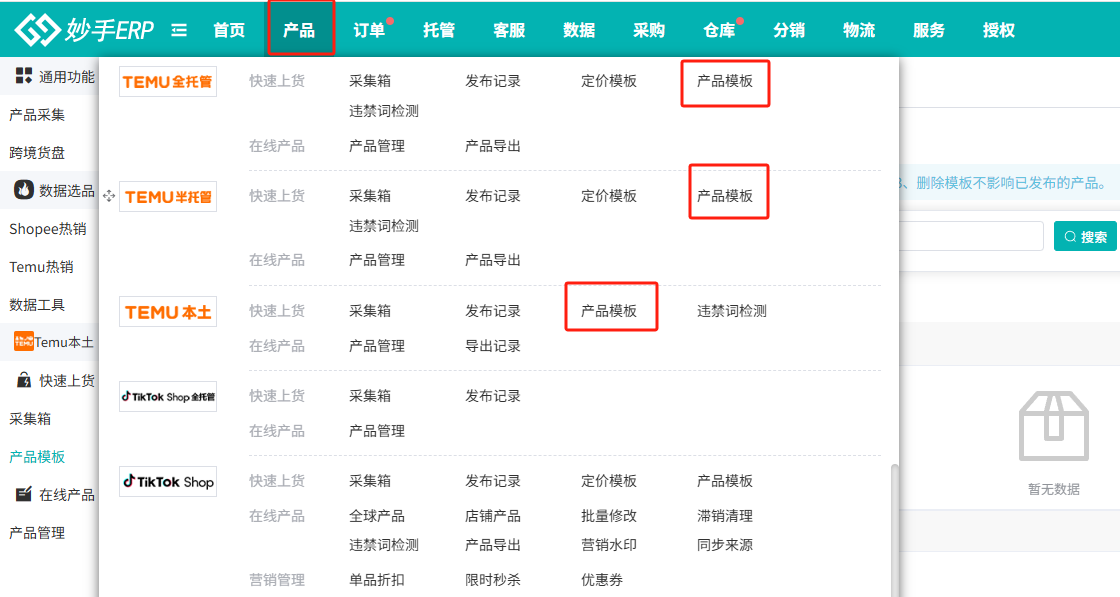The height and width of the screenshot is (597, 1120).
Task: Select the TikTok Shop全托管 platform logo
Action: coord(168,396)
